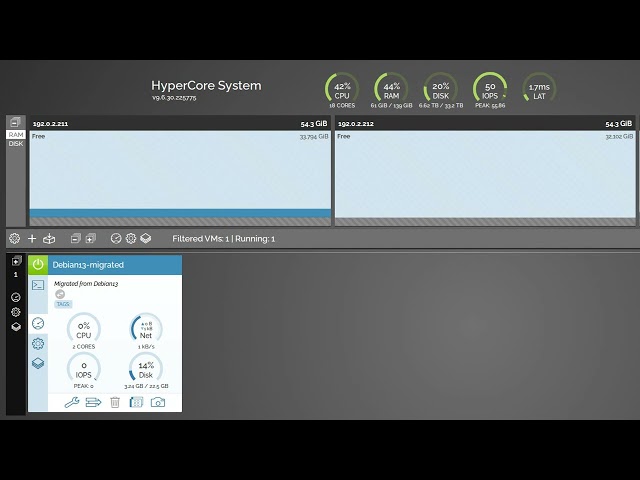Click the blue used RAM bar on node 192.0.2.211
Screen dimensions: 640x480
pyautogui.click(x=180, y=213)
